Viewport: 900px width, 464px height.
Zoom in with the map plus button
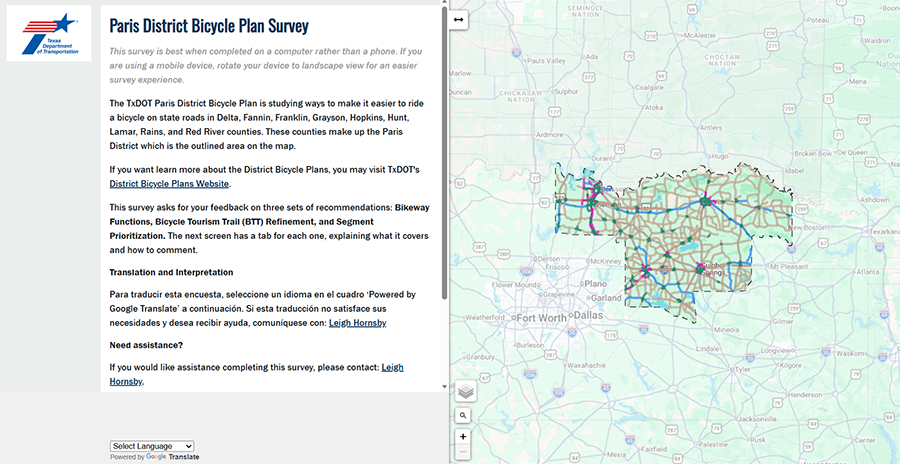[463, 436]
